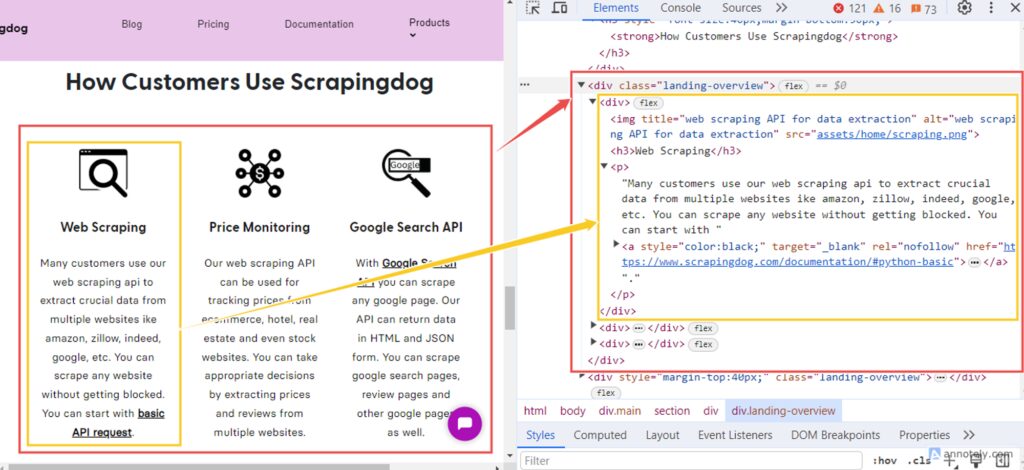Toggle flex badge on landing-overview div
1024x470 pixels.
pos(793,86)
